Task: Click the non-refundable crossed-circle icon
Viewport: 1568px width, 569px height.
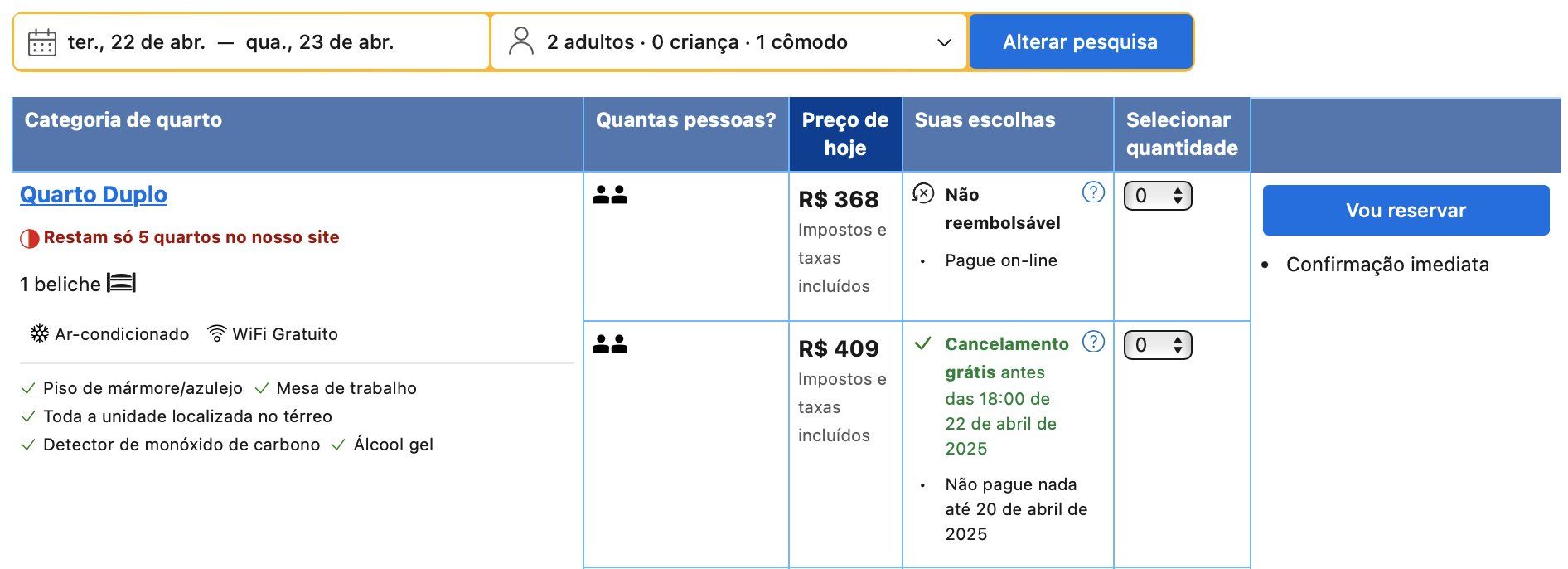Action: pyautogui.click(x=922, y=193)
